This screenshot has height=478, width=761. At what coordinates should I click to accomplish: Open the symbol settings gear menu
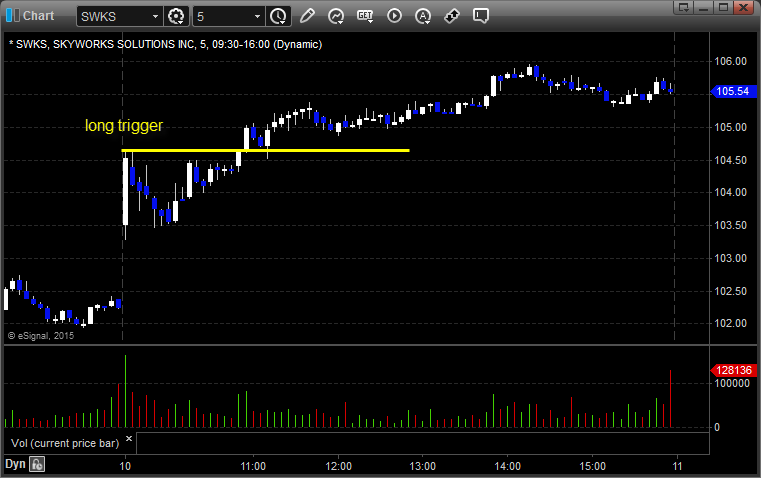(x=176, y=16)
